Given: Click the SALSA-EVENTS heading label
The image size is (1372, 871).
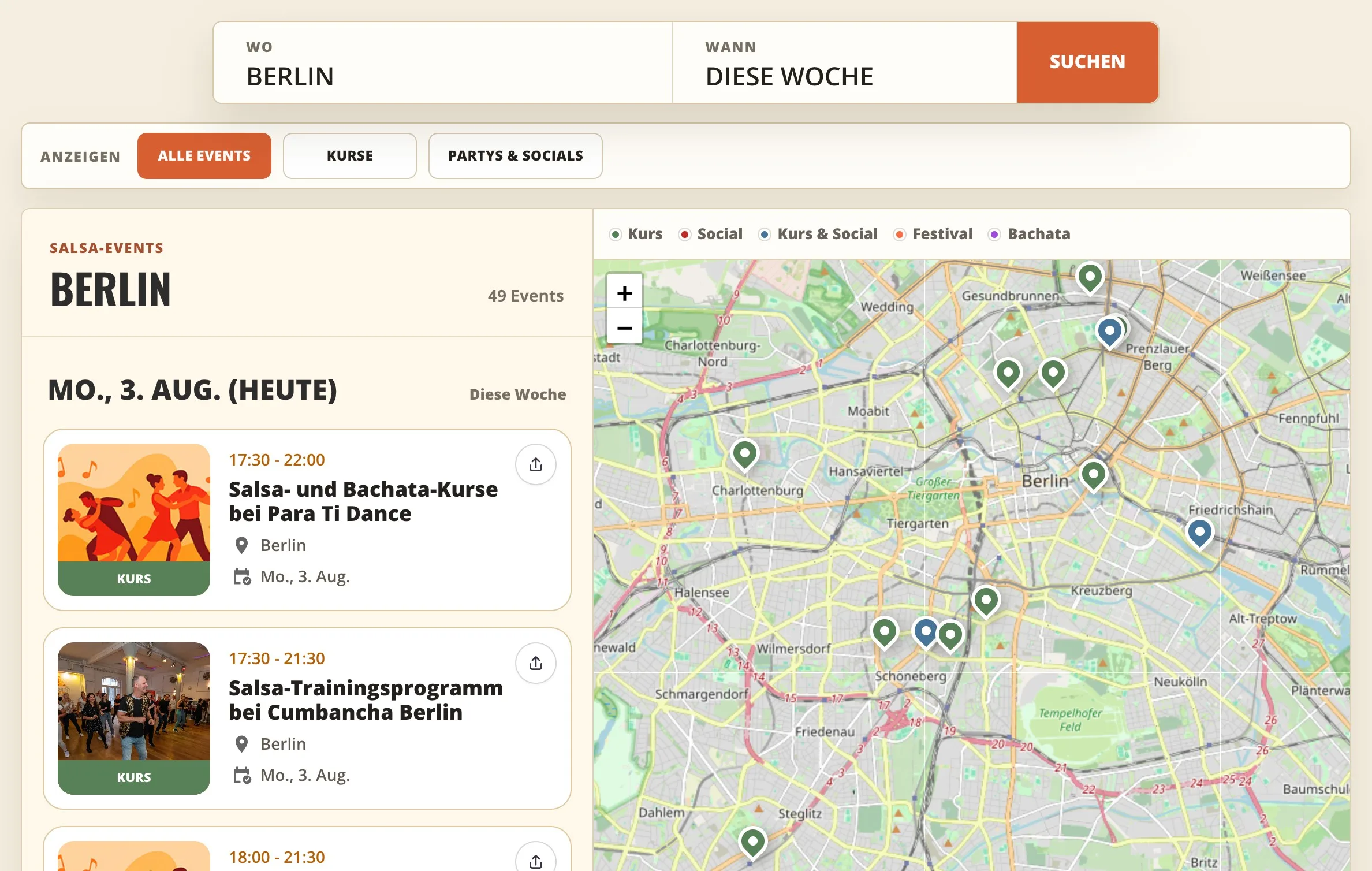Looking at the screenshot, I should [x=106, y=248].
